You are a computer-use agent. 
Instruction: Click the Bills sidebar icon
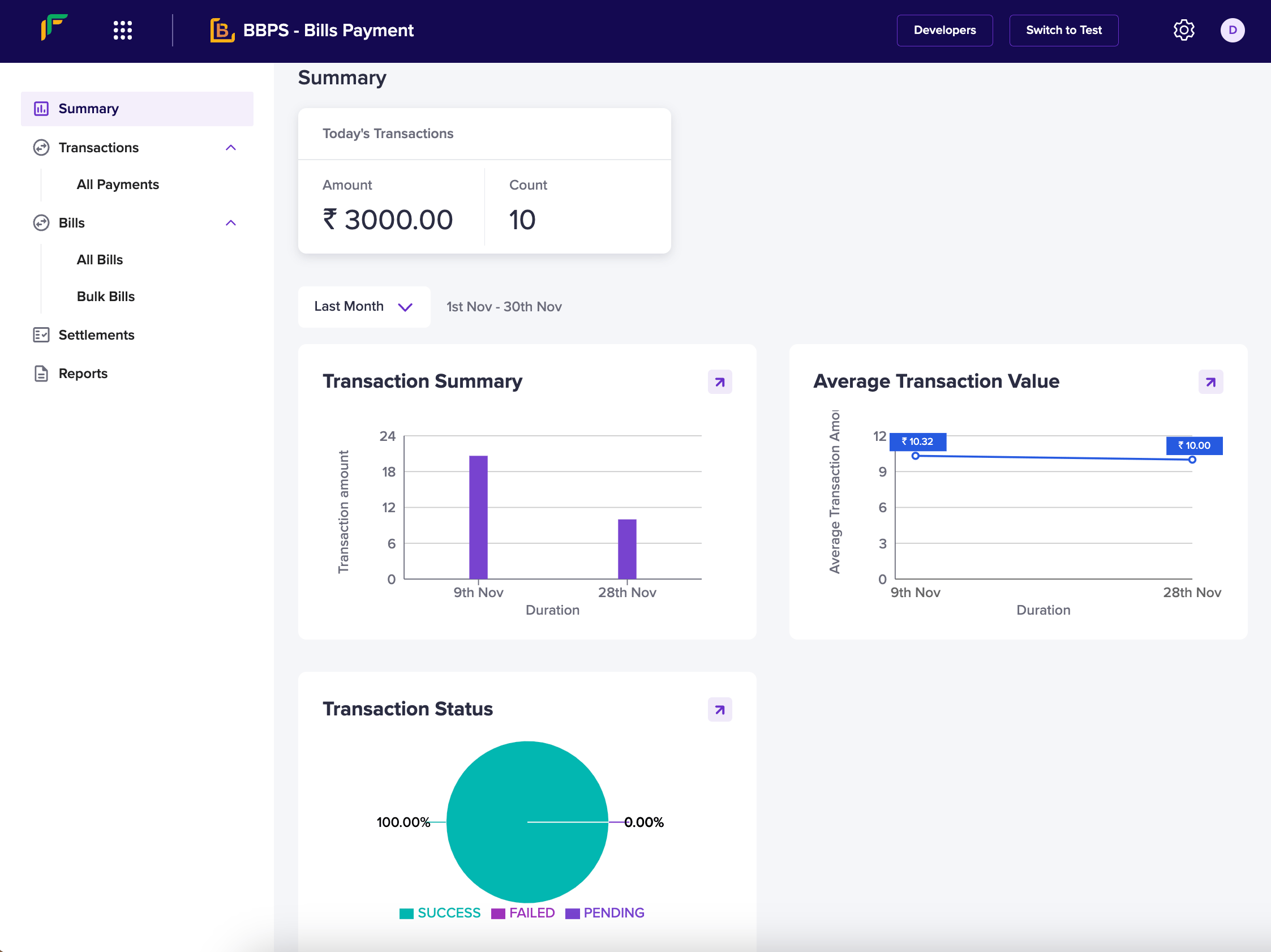pos(41,223)
